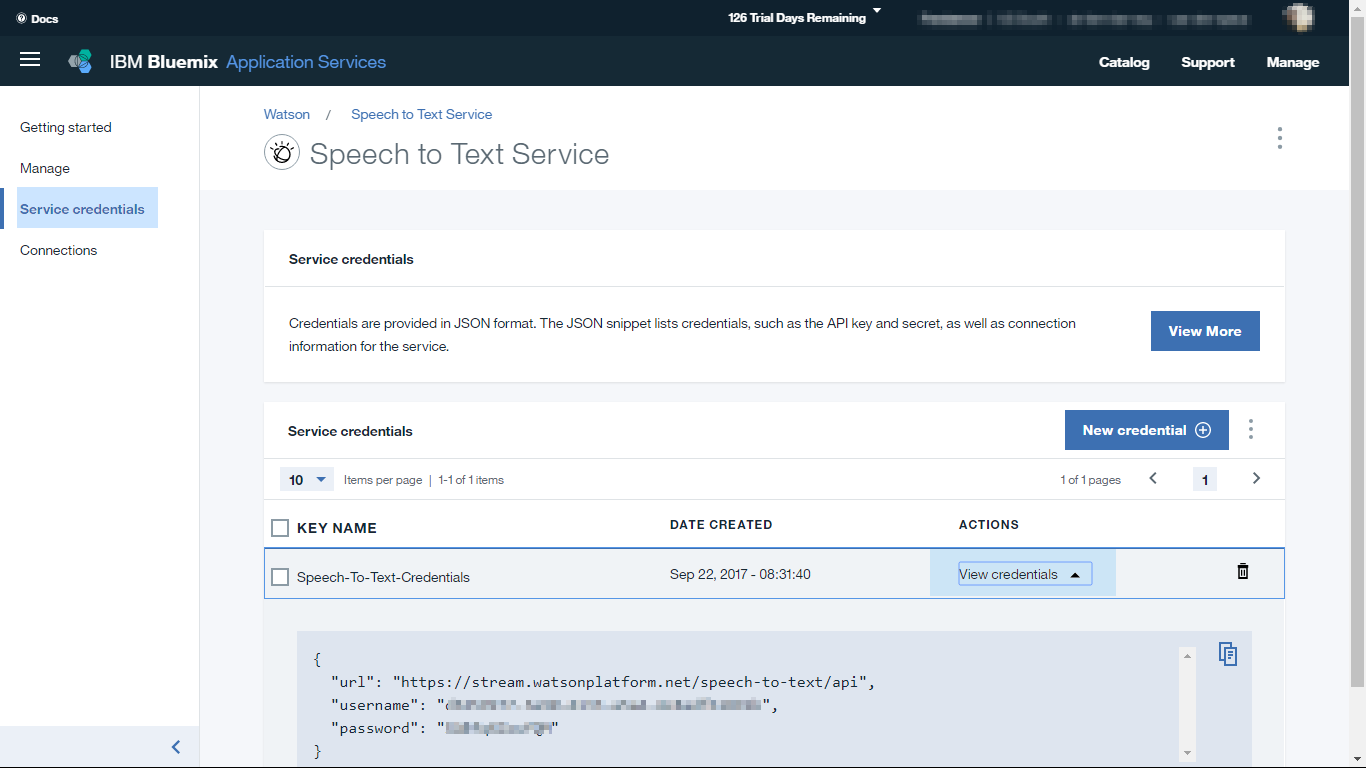Open the Catalog menu
This screenshot has height=768, width=1366.
[x=1124, y=62]
